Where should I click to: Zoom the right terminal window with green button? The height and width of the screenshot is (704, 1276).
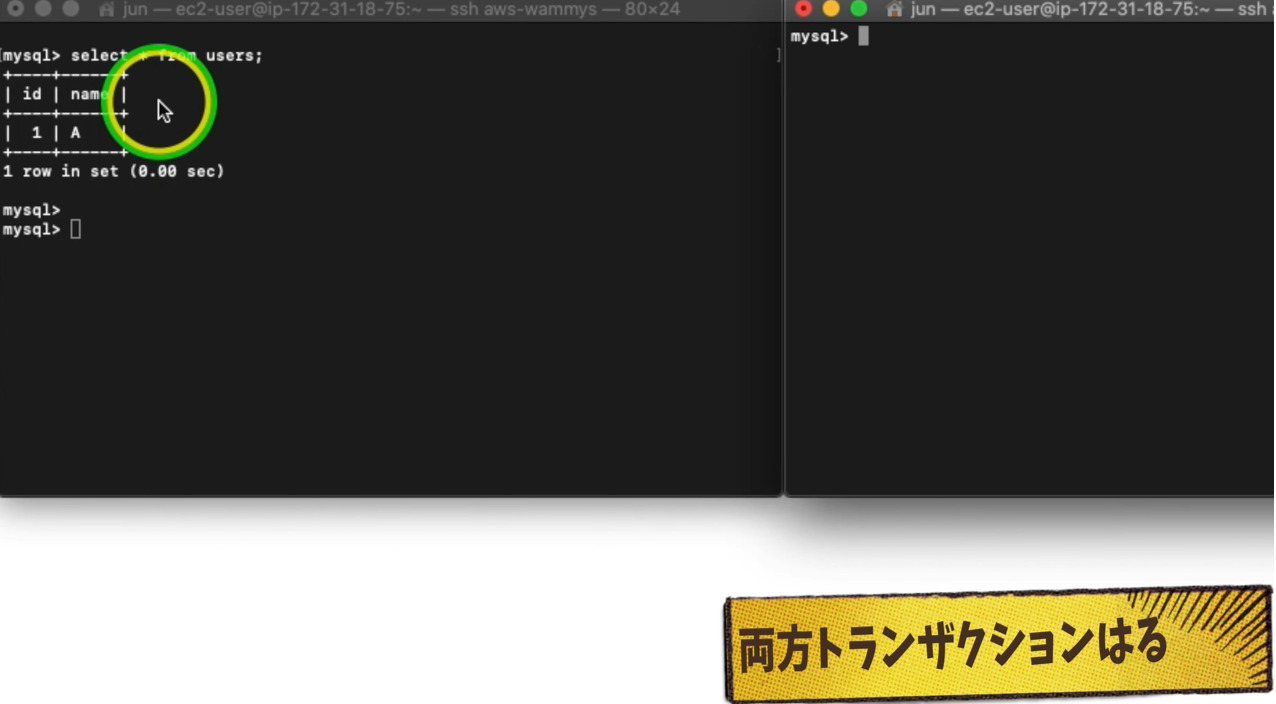859,9
